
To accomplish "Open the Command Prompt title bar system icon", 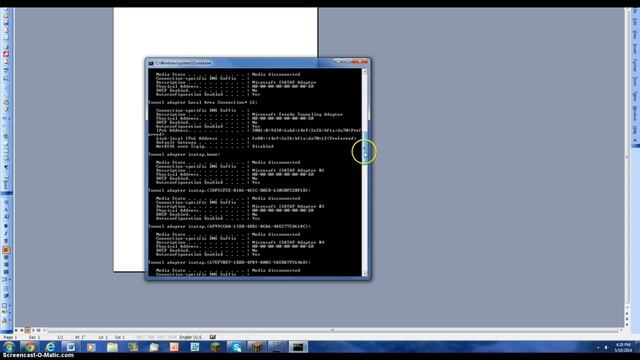I will pos(151,63).
